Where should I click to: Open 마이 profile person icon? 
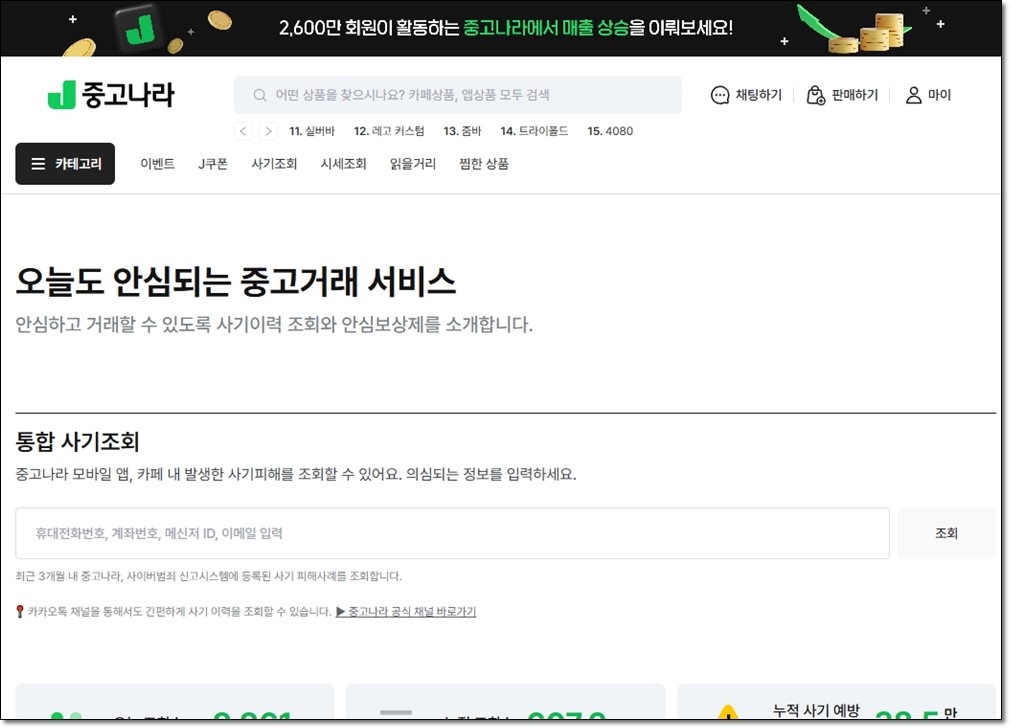(913, 95)
